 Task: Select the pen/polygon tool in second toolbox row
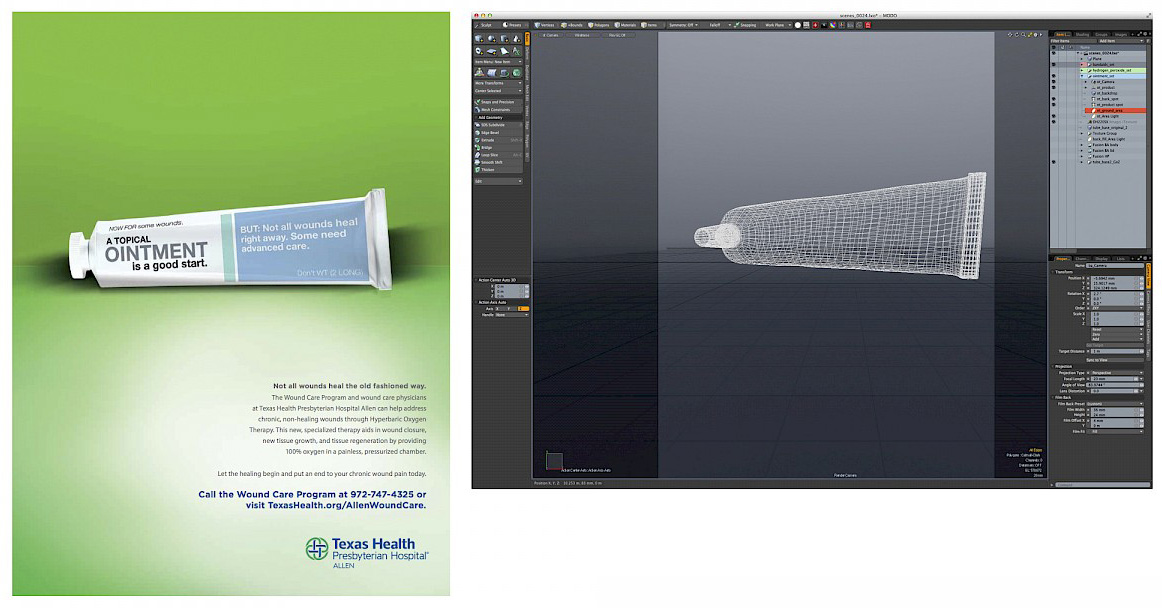(504, 51)
